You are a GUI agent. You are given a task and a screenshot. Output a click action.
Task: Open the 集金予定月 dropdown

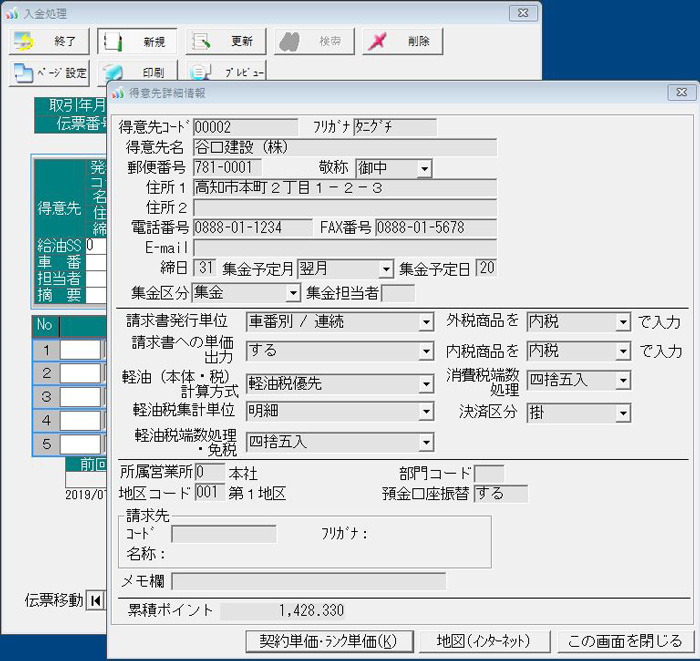pyautogui.click(x=386, y=268)
